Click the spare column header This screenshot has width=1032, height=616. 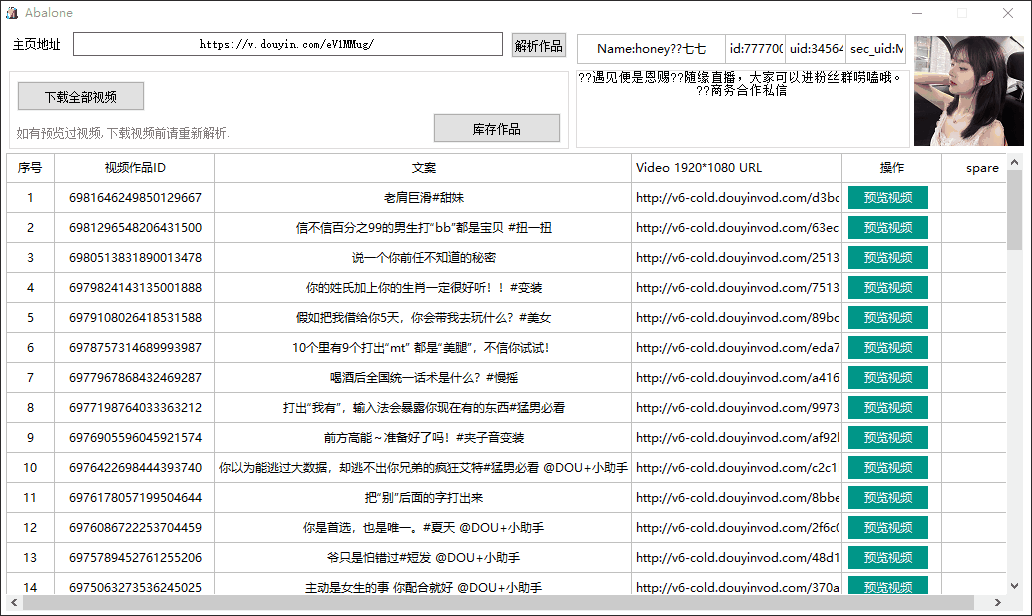tap(975, 168)
